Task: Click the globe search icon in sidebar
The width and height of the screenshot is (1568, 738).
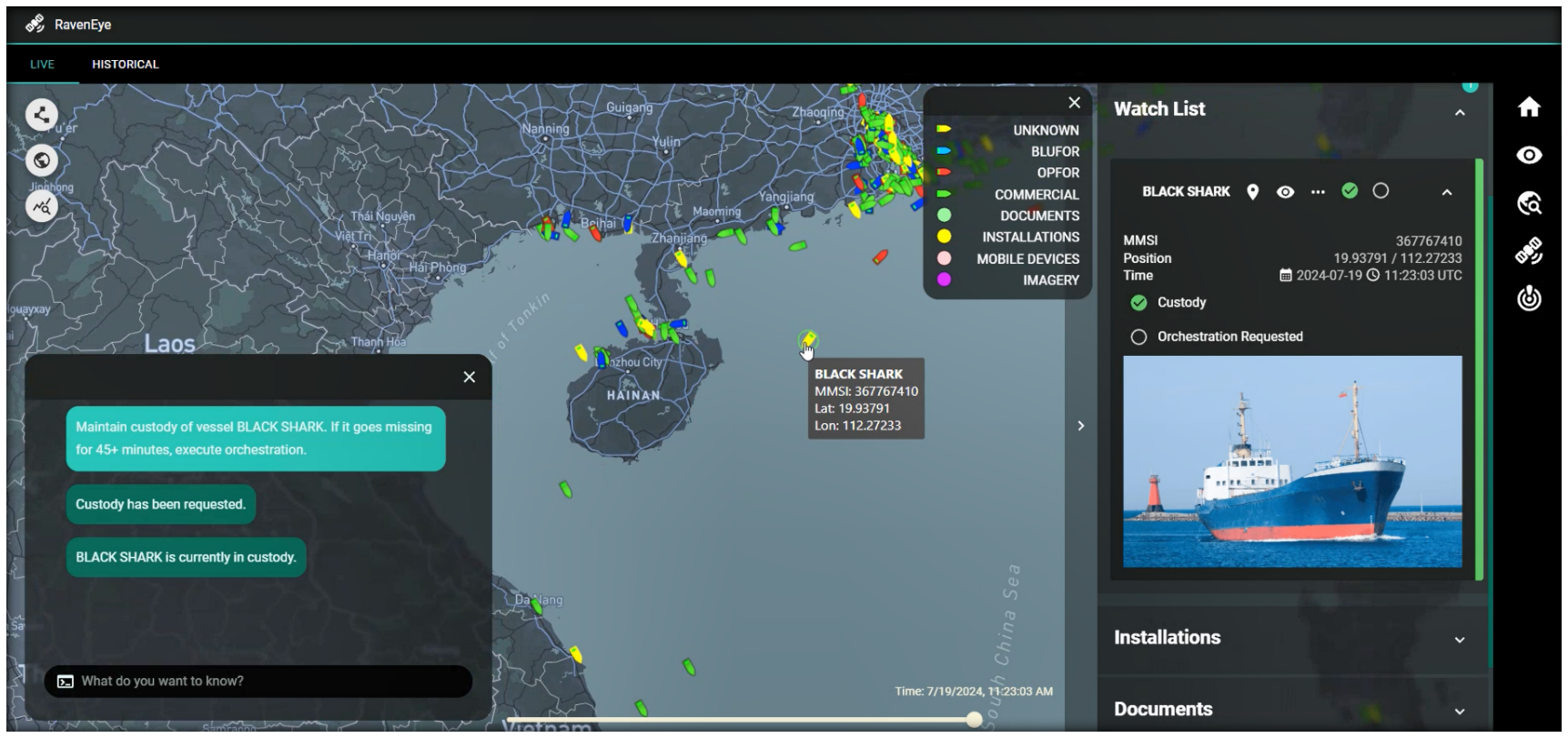Action: pos(1529,203)
